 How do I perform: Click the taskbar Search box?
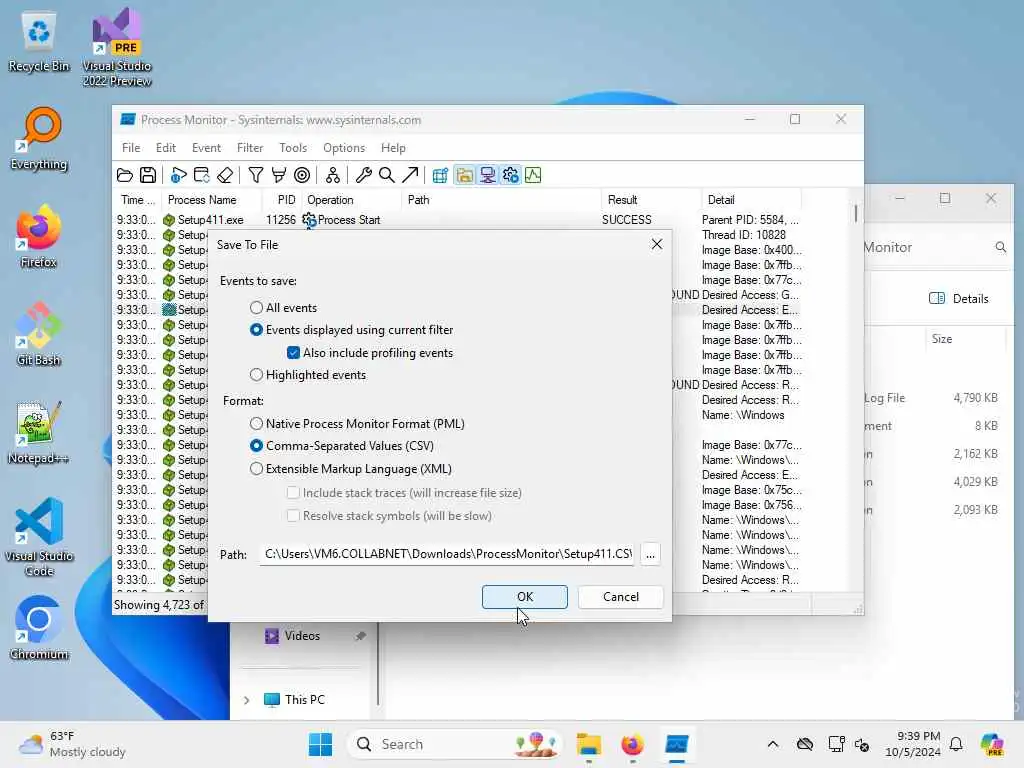coord(456,744)
